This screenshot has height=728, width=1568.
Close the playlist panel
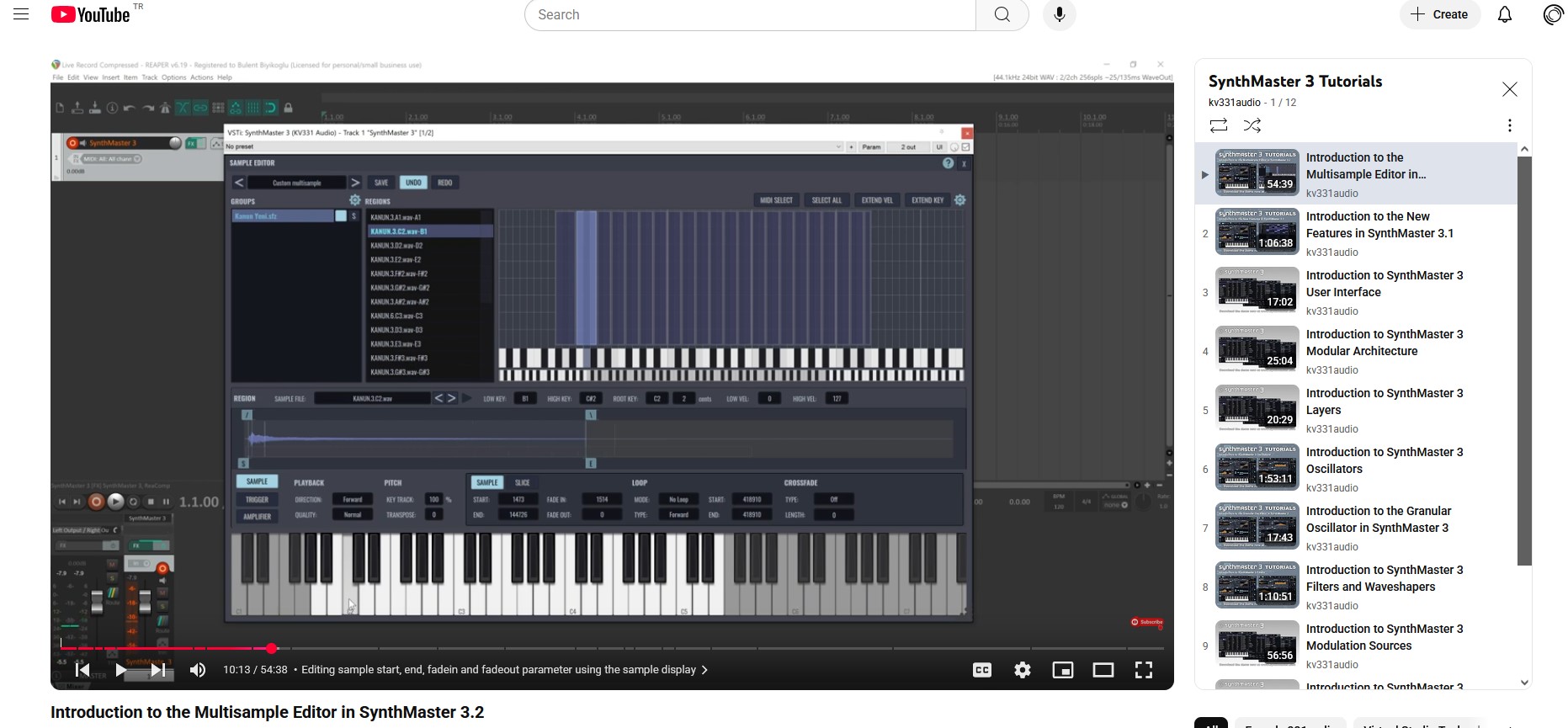(x=1510, y=89)
